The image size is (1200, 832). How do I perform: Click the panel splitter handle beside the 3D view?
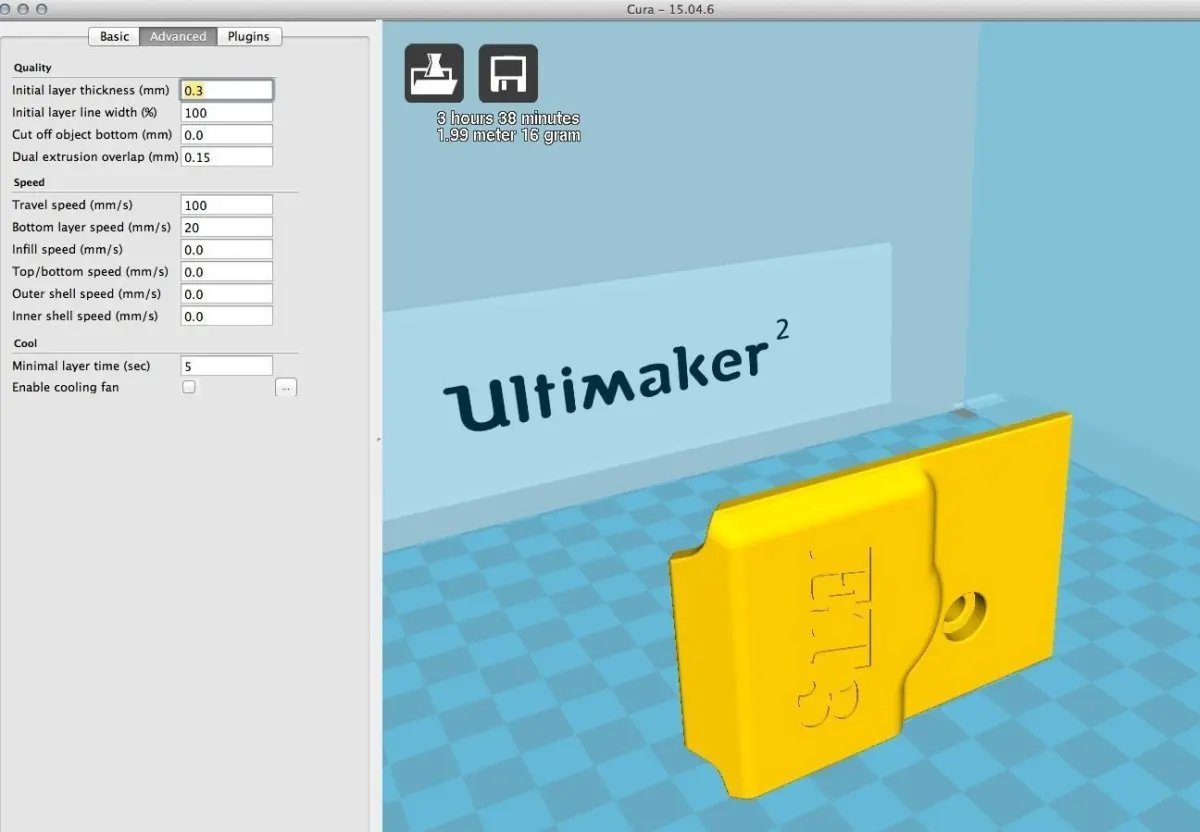coord(377,439)
